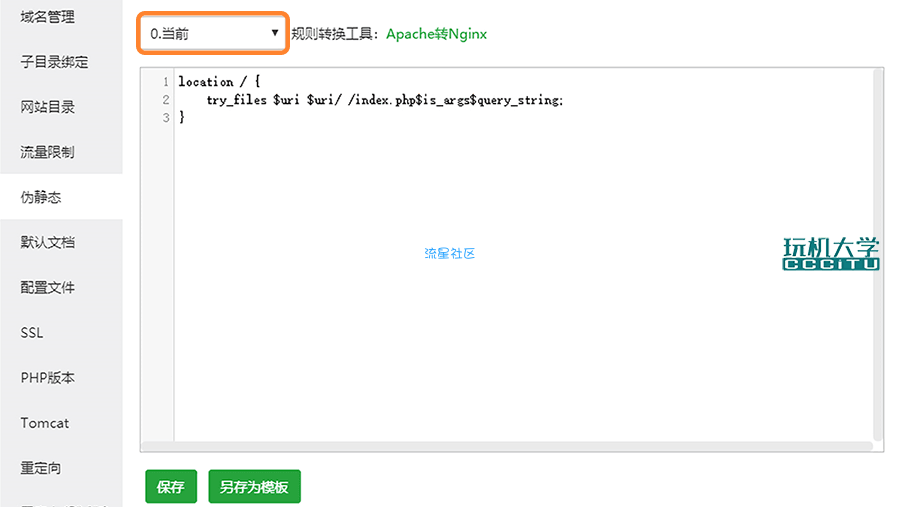
Task: Open the 0.当前 rewrite template dropdown
Action: coord(212,33)
